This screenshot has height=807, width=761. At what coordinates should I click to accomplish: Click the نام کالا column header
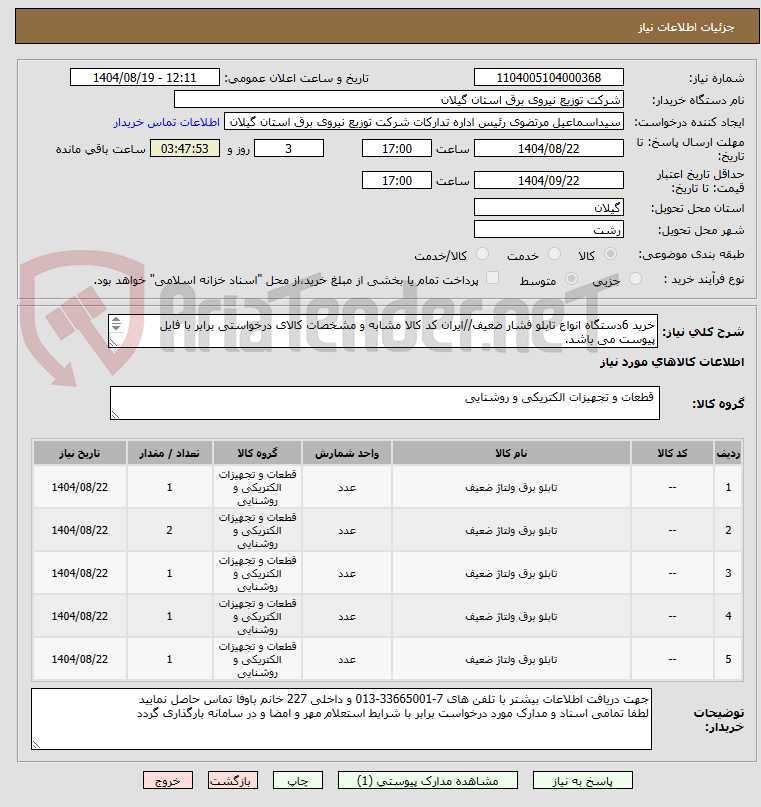click(x=511, y=453)
